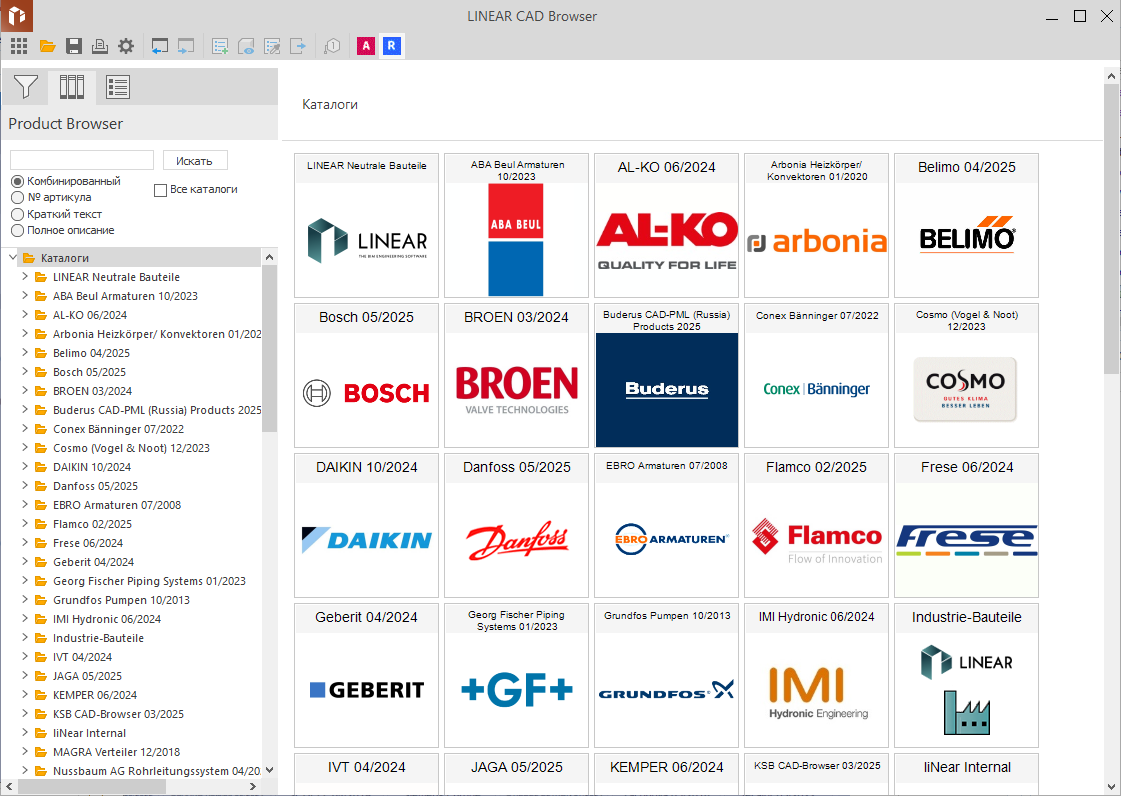Image resolution: width=1121 pixels, height=796 pixels.
Task: Open the Danfoss 05/2025 catalog tile
Action: click(516, 526)
